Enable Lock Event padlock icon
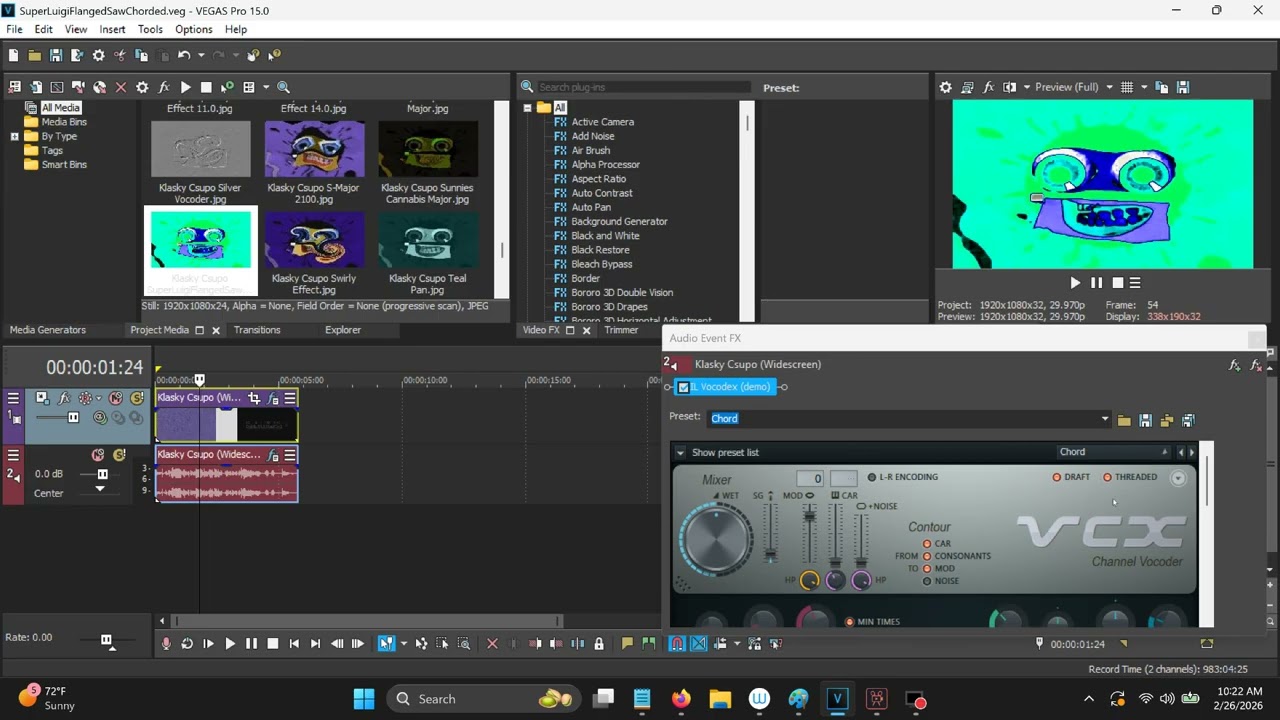 [x=599, y=644]
